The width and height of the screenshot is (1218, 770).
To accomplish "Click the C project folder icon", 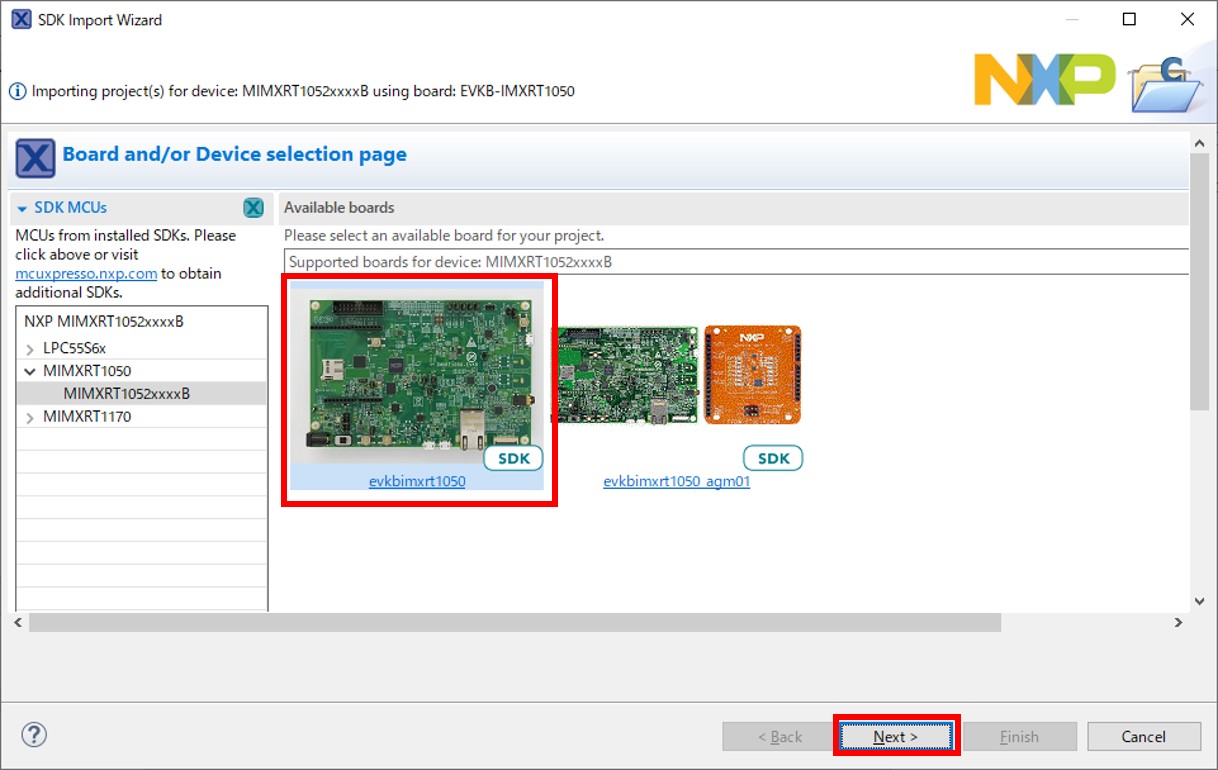I will point(1164,84).
